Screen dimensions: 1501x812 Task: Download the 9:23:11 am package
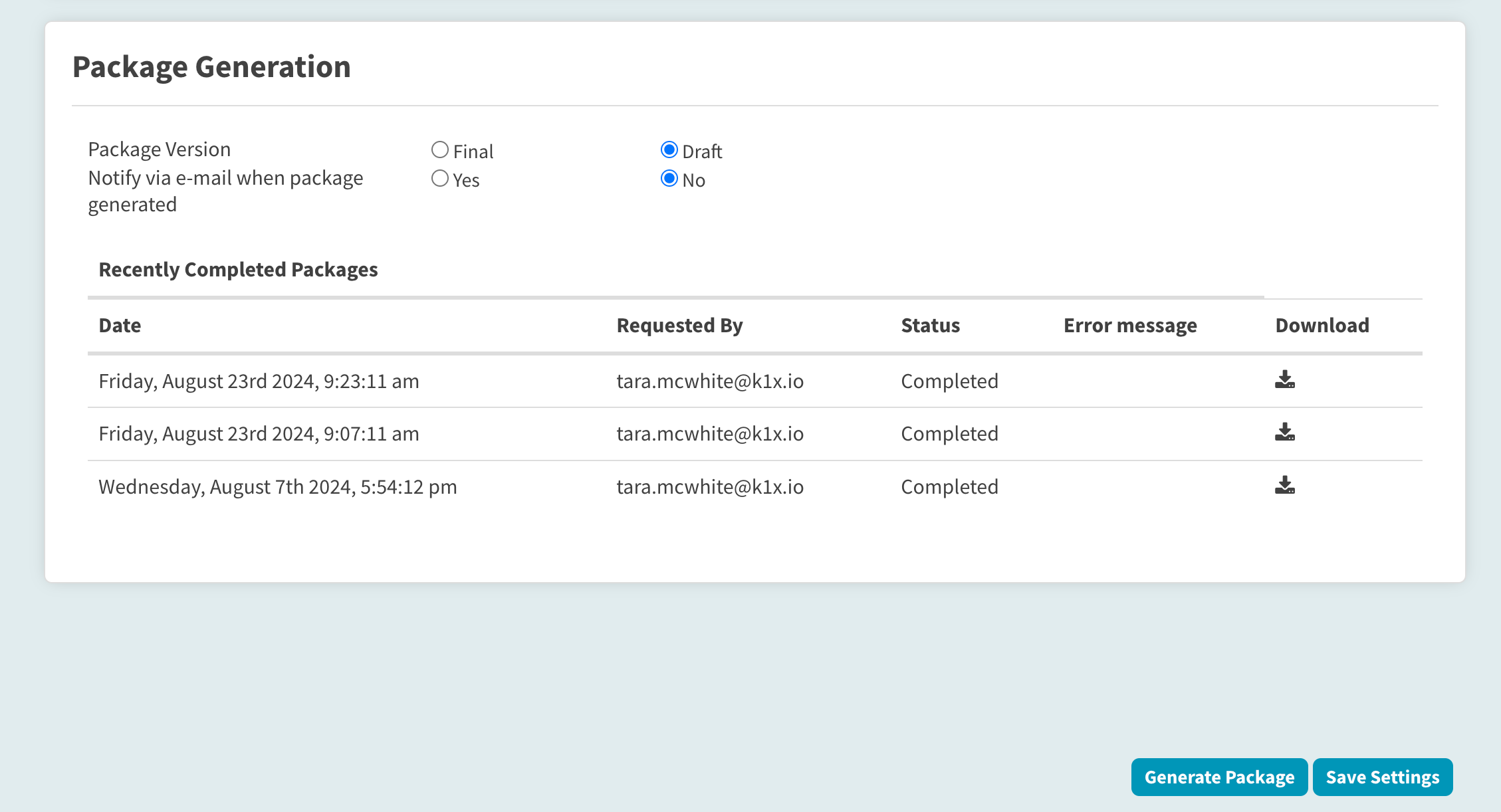click(x=1284, y=380)
